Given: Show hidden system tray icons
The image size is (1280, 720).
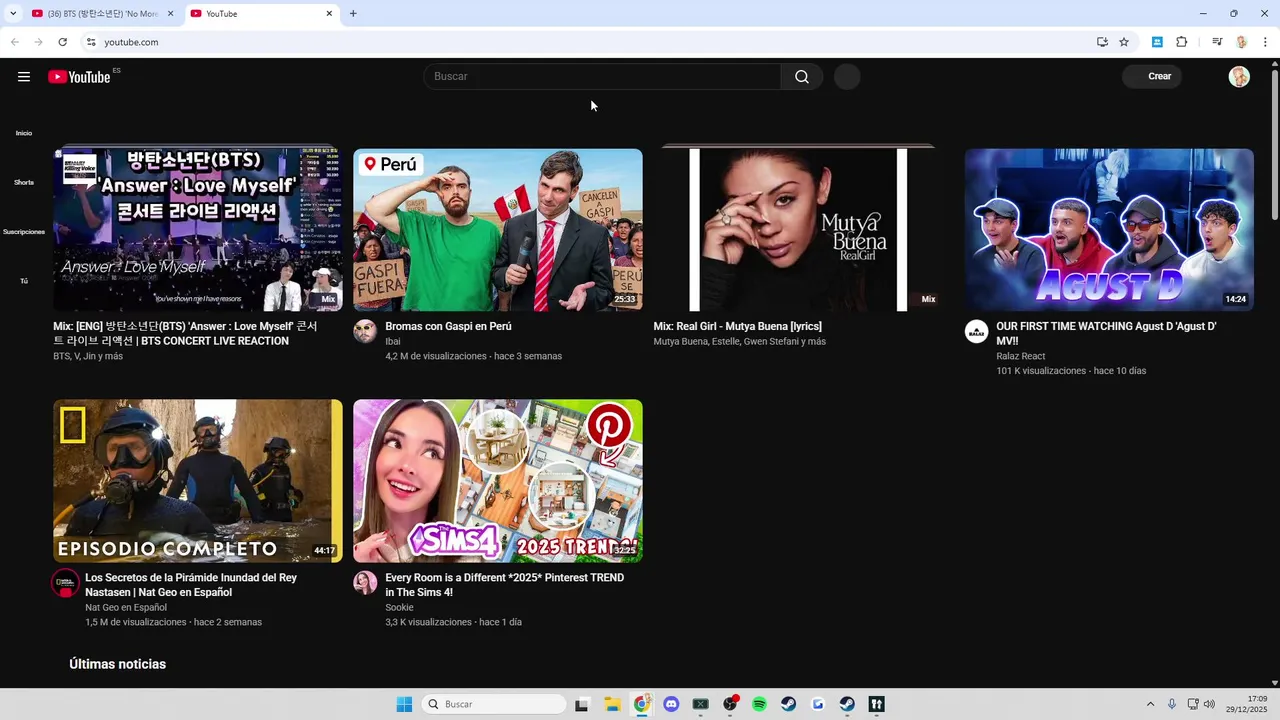Looking at the screenshot, I should pos(1150,704).
